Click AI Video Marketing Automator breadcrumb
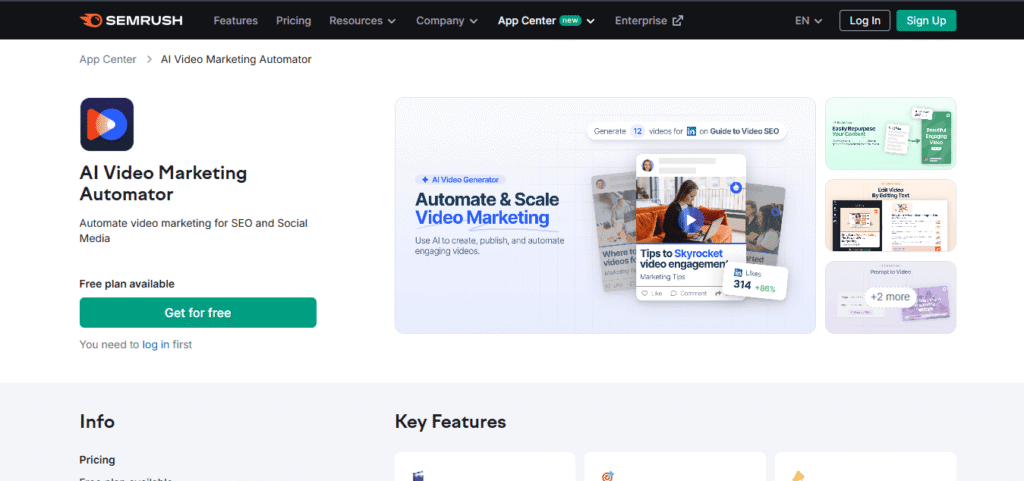The image size is (1024, 481). [236, 59]
